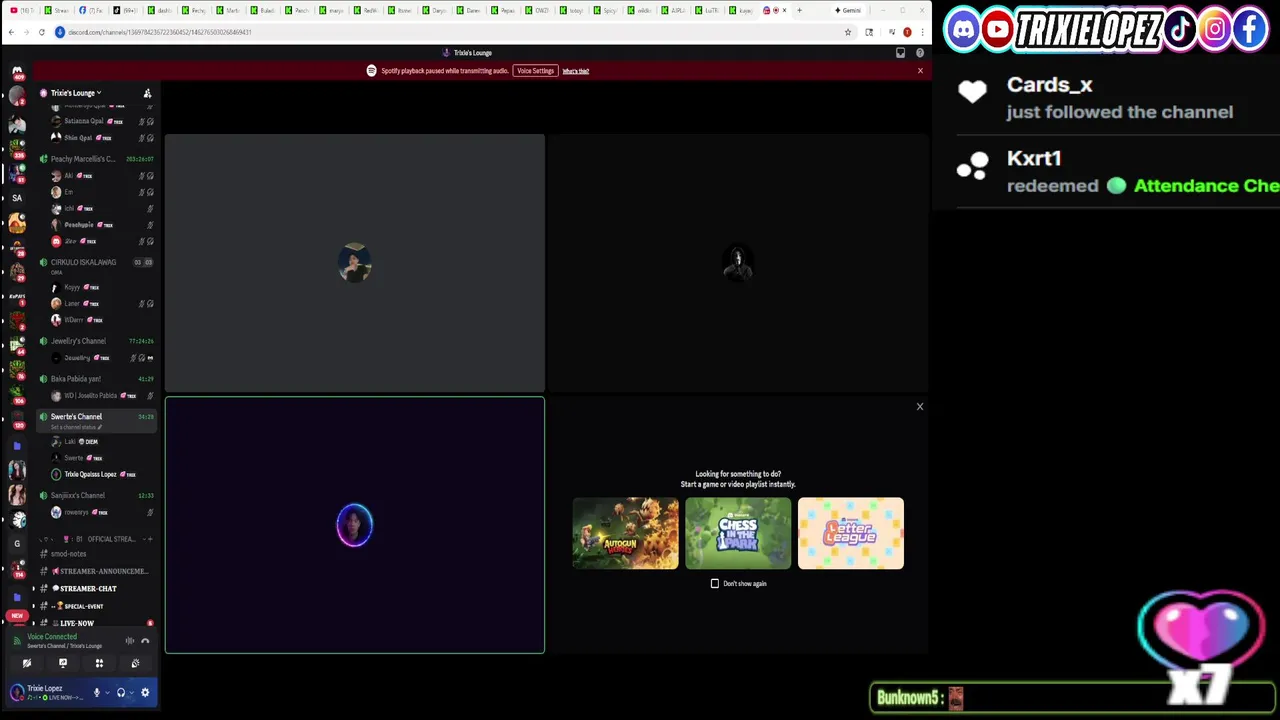Select the highlighted bottom-left video tile
1280x720 pixels.
pos(355,525)
